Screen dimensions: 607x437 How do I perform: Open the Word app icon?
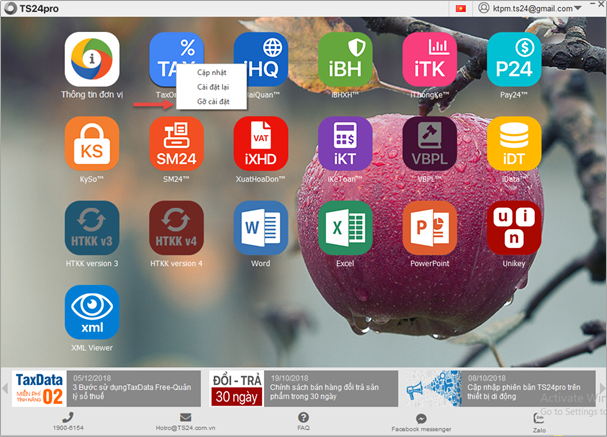[x=261, y=228]
